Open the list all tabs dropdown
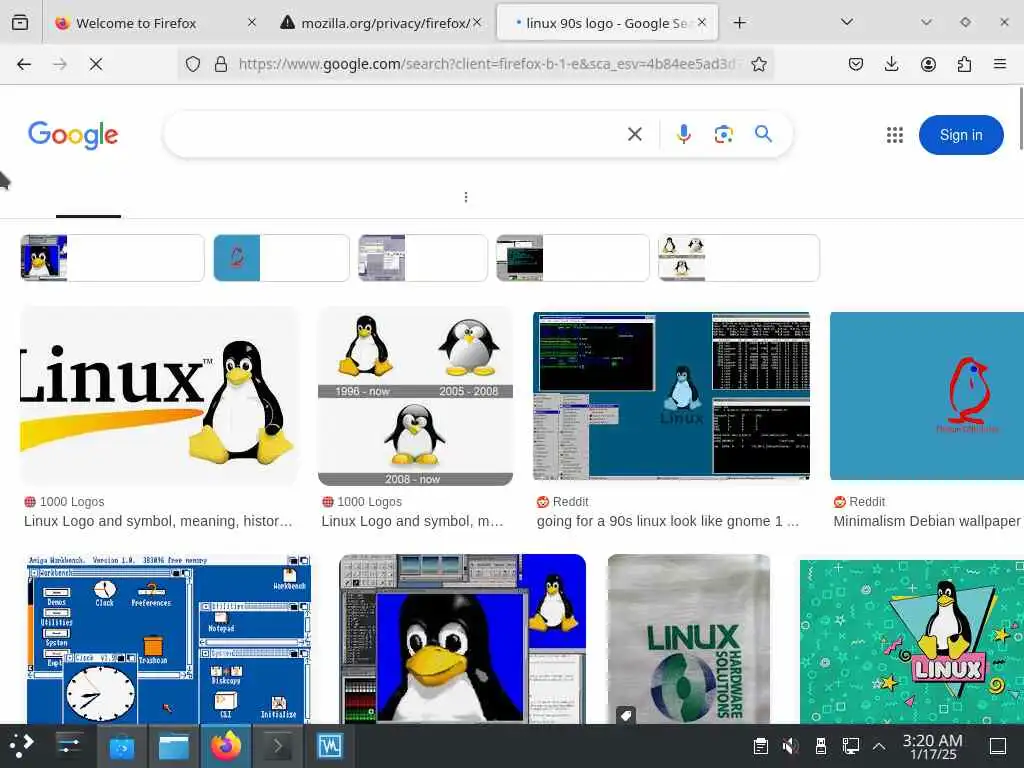Viewport: 1024px width, 768px height. pos(847,23)
